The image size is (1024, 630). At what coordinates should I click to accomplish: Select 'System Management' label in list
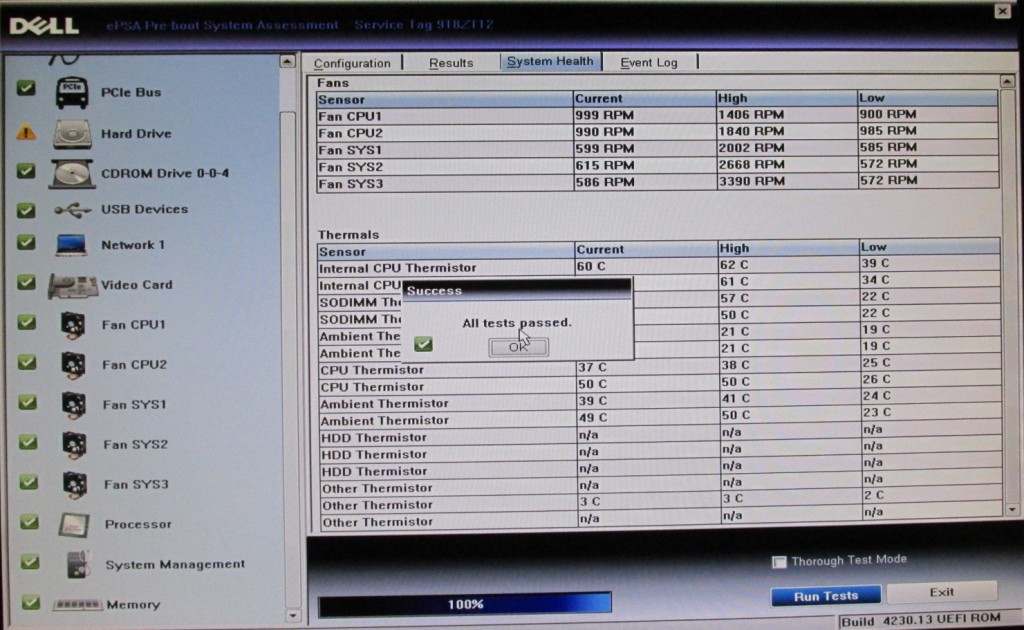coord(175,564)
